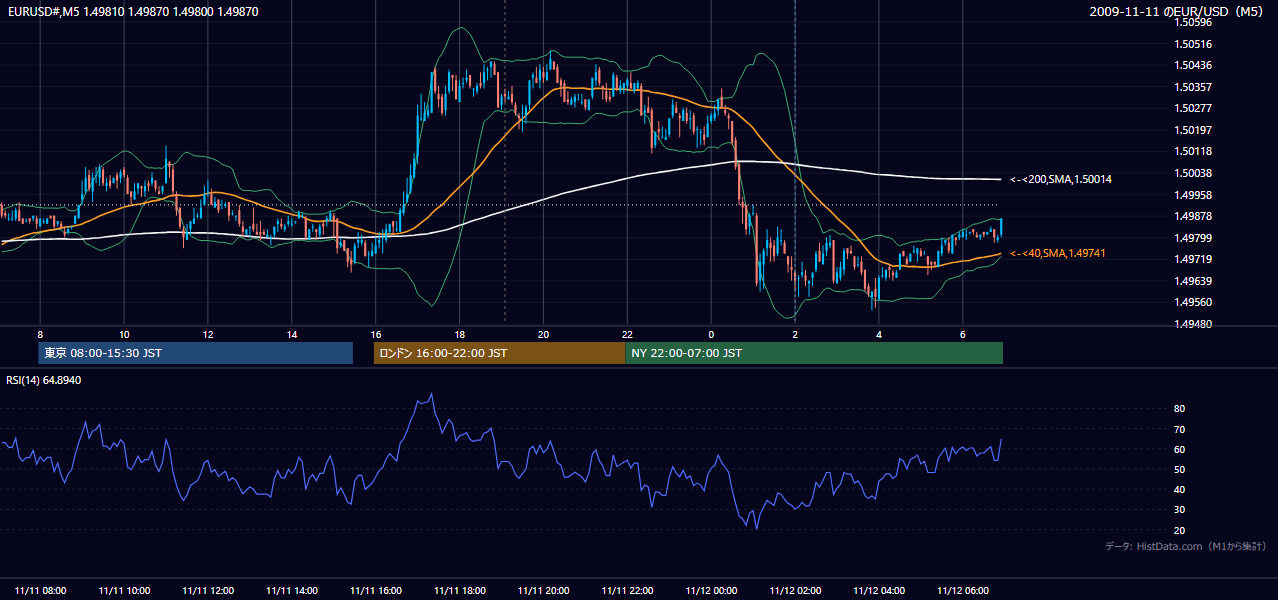Click price axis value 1.49639
The width and height of the screenshot is (1278, 600).
pos(1193,281)
